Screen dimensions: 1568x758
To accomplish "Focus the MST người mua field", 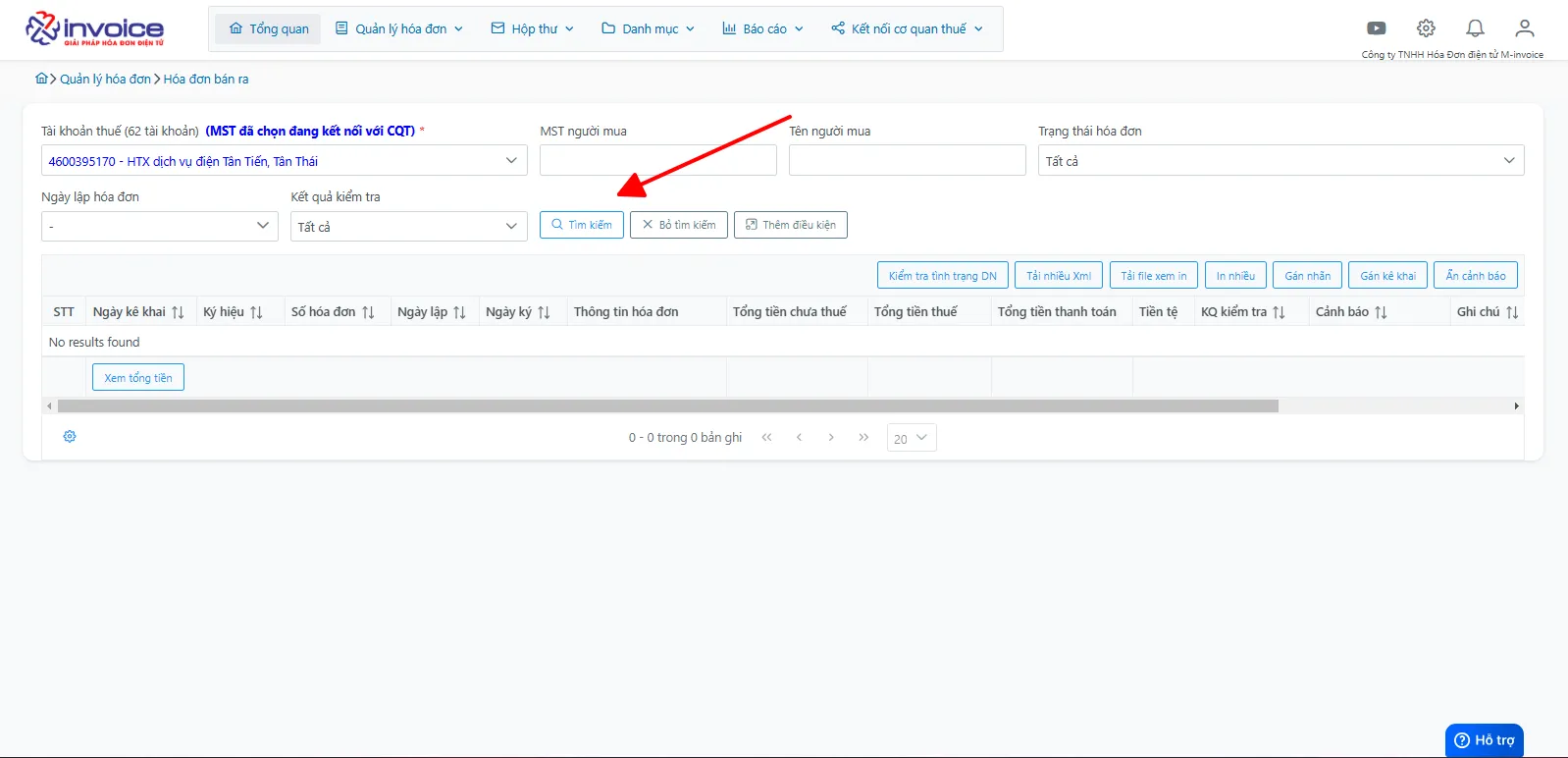I will pyautogui.click(x=658, y=160).
